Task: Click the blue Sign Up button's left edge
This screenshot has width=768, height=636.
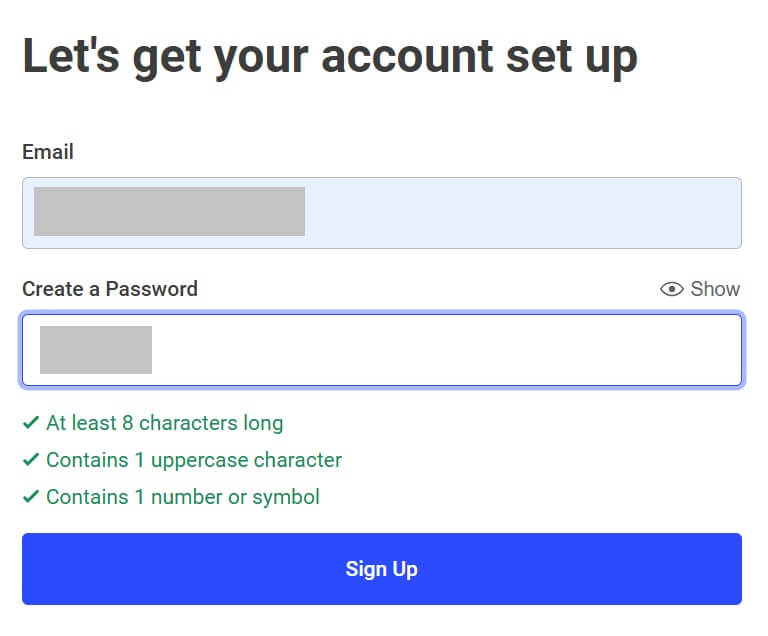Action: tap(29, 569)
